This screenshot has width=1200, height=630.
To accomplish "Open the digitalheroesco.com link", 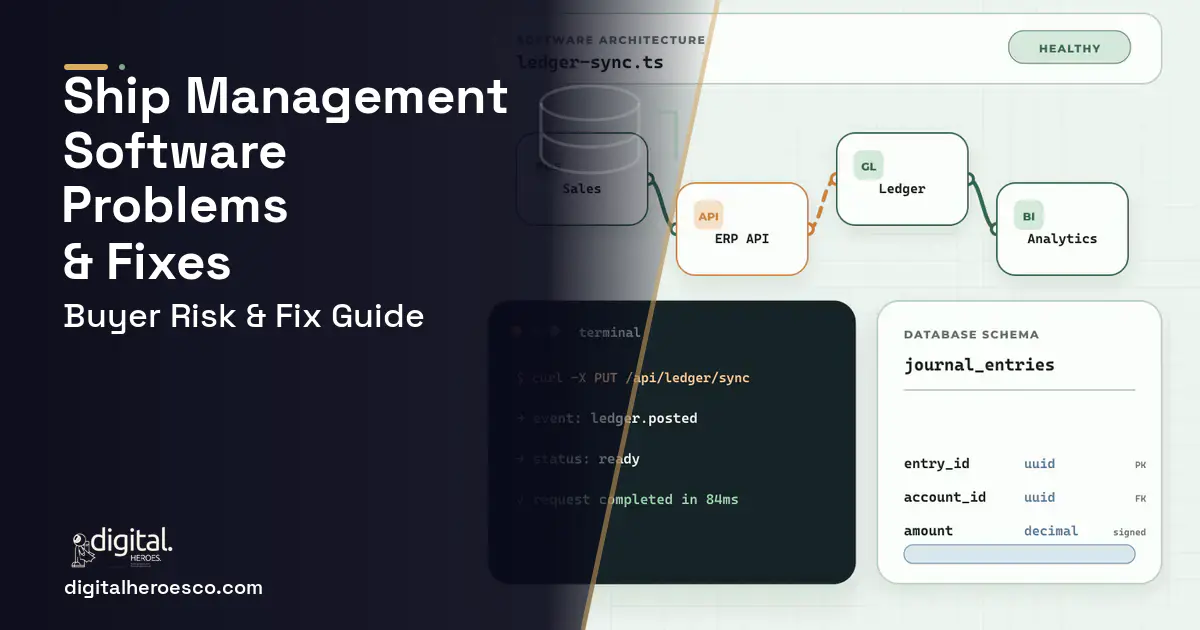I will click(x=163, y=588).
